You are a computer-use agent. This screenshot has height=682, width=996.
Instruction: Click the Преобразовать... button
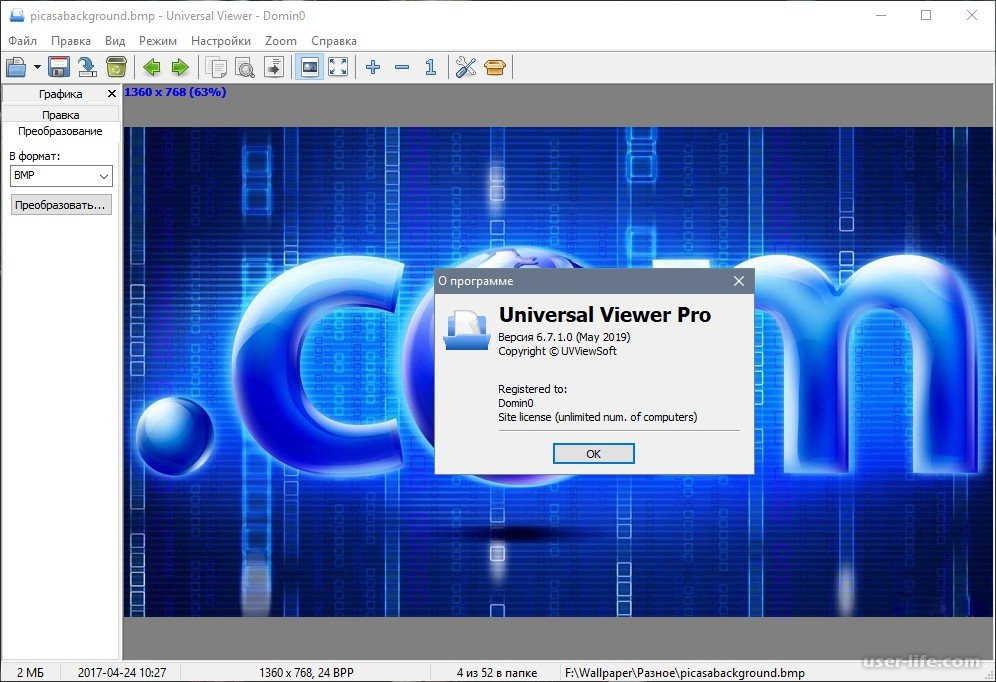(x=61, y=205)
